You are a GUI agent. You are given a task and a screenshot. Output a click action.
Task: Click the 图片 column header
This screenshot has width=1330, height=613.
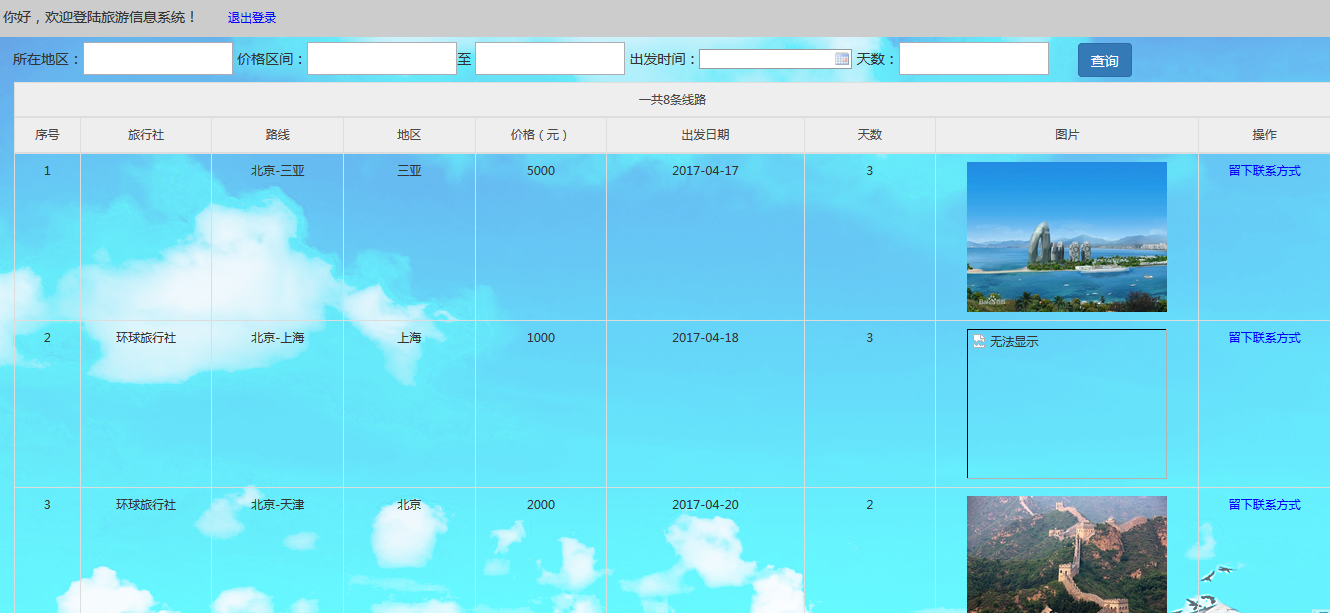(1067, 135)
